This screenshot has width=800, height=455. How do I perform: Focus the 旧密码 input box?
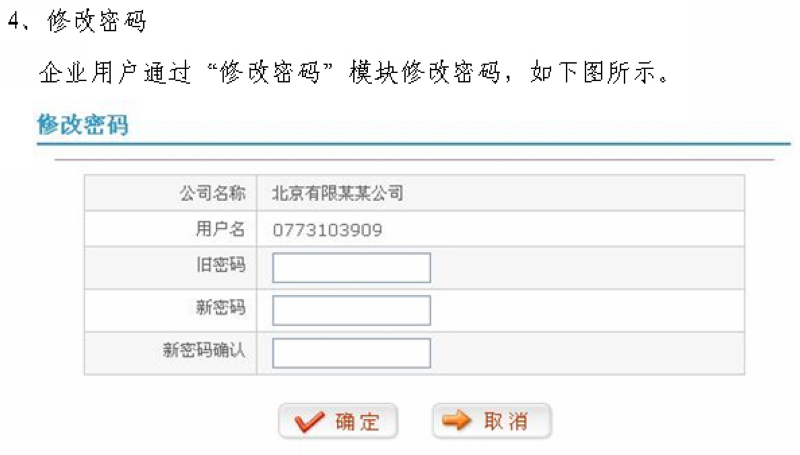[x=351, y=268]
